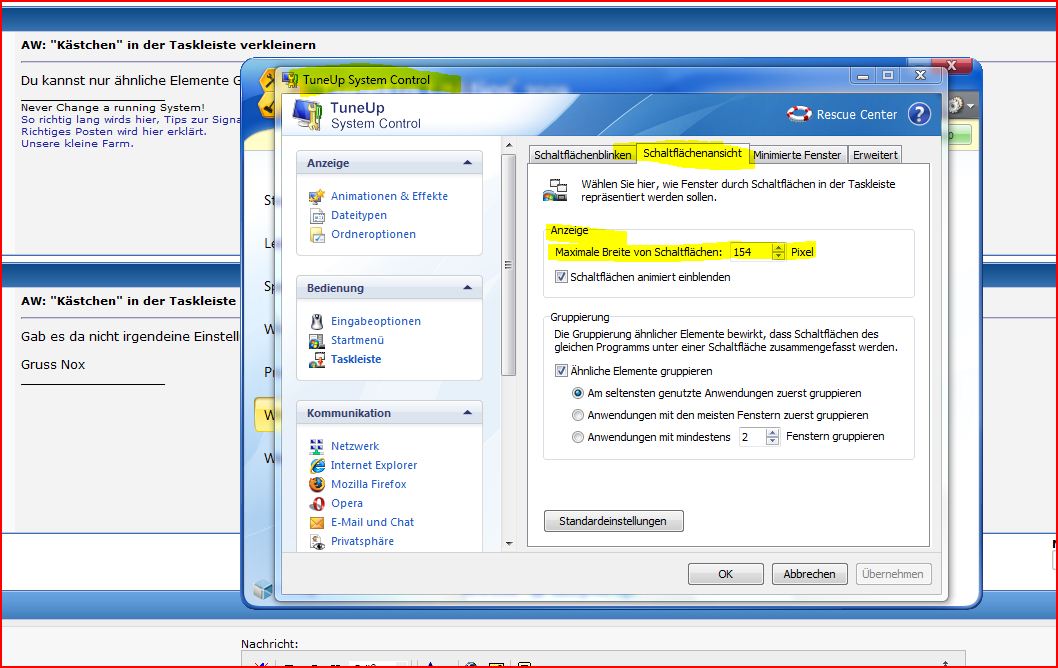Open Ordneroptionen settings
This screenshot has height=668, width=1058.
pyautogui.click(x=373, y=234)
